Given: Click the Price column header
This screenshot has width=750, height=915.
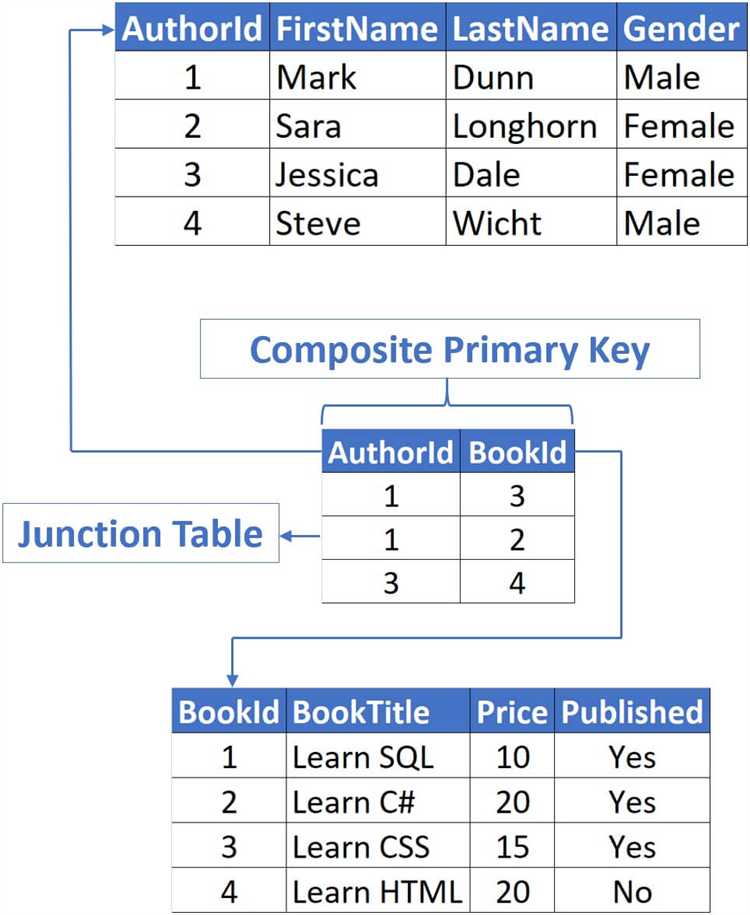Looking at the screenshot, I should pyautogui.click(x=512, y=712).
